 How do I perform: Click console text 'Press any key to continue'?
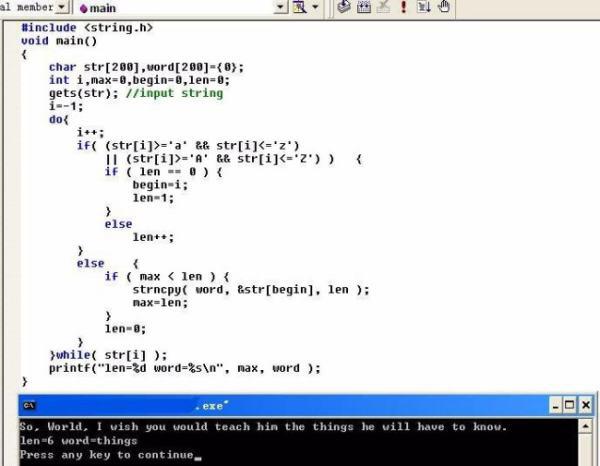point(107,455)
